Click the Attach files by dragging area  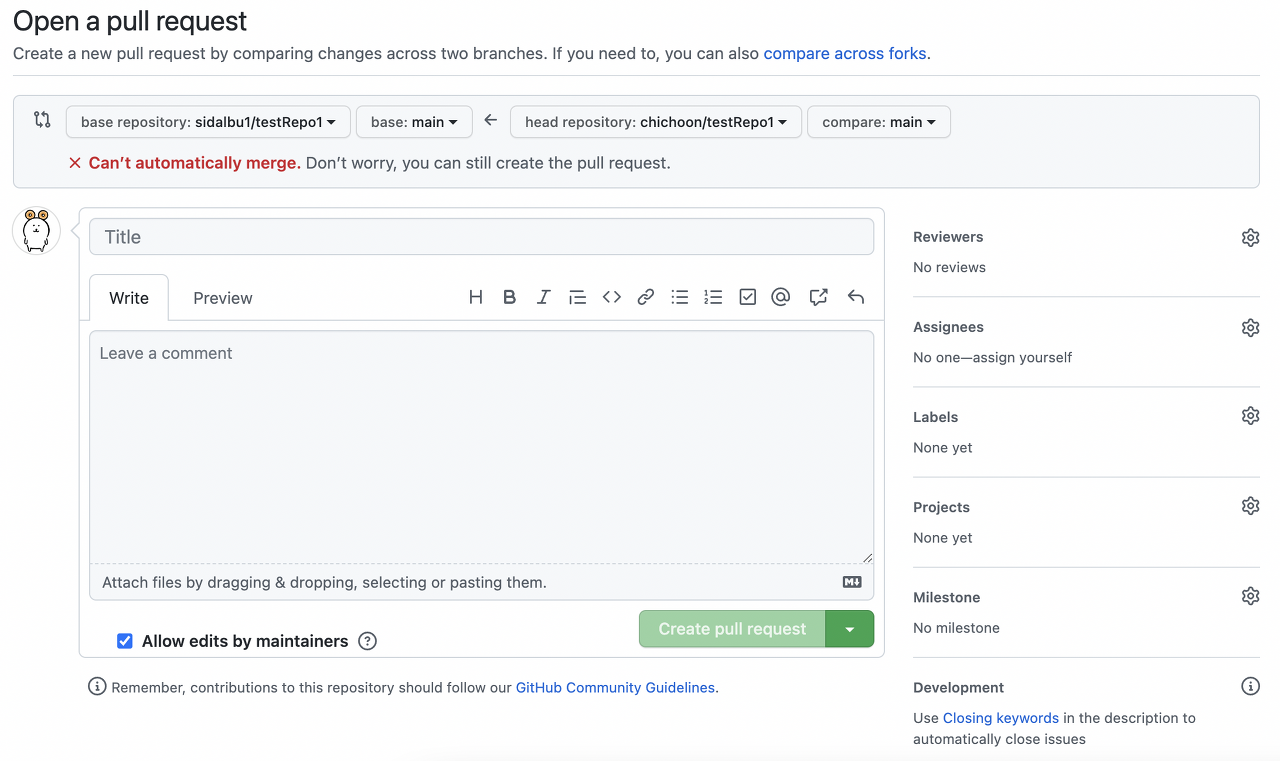coord(481,582)
